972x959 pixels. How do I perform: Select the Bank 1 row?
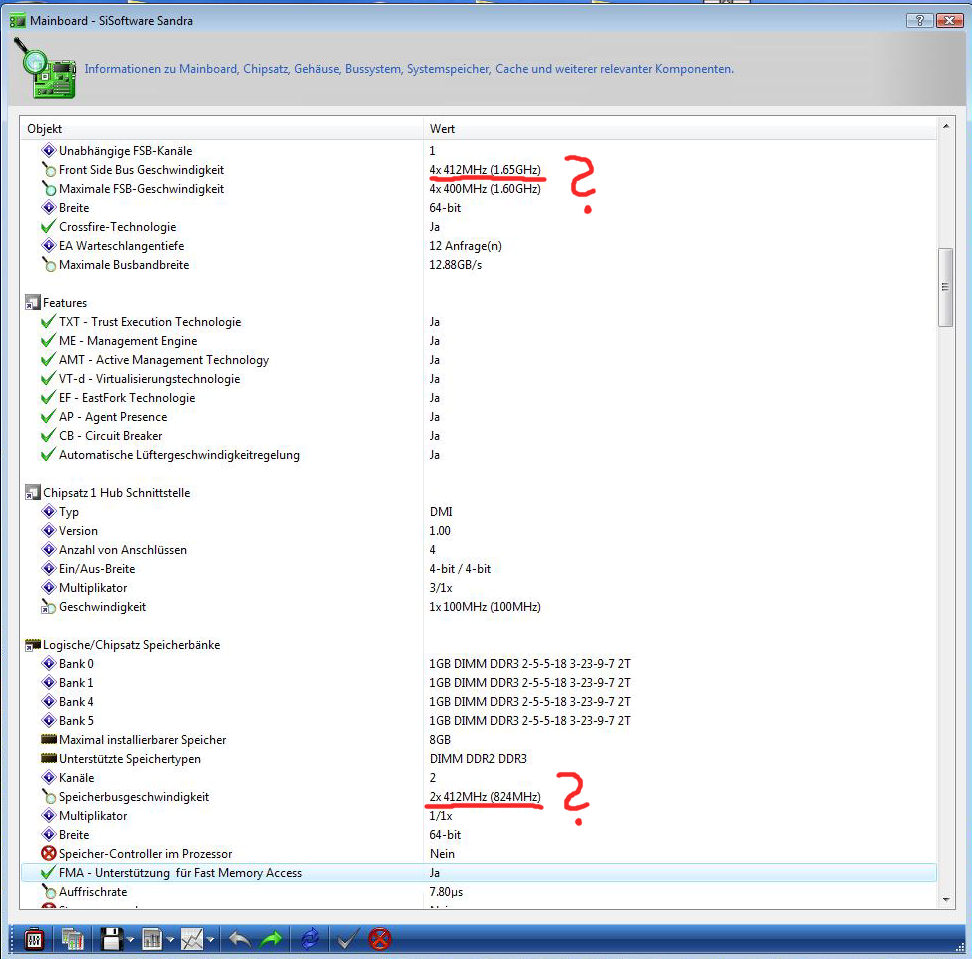point(479,683)
